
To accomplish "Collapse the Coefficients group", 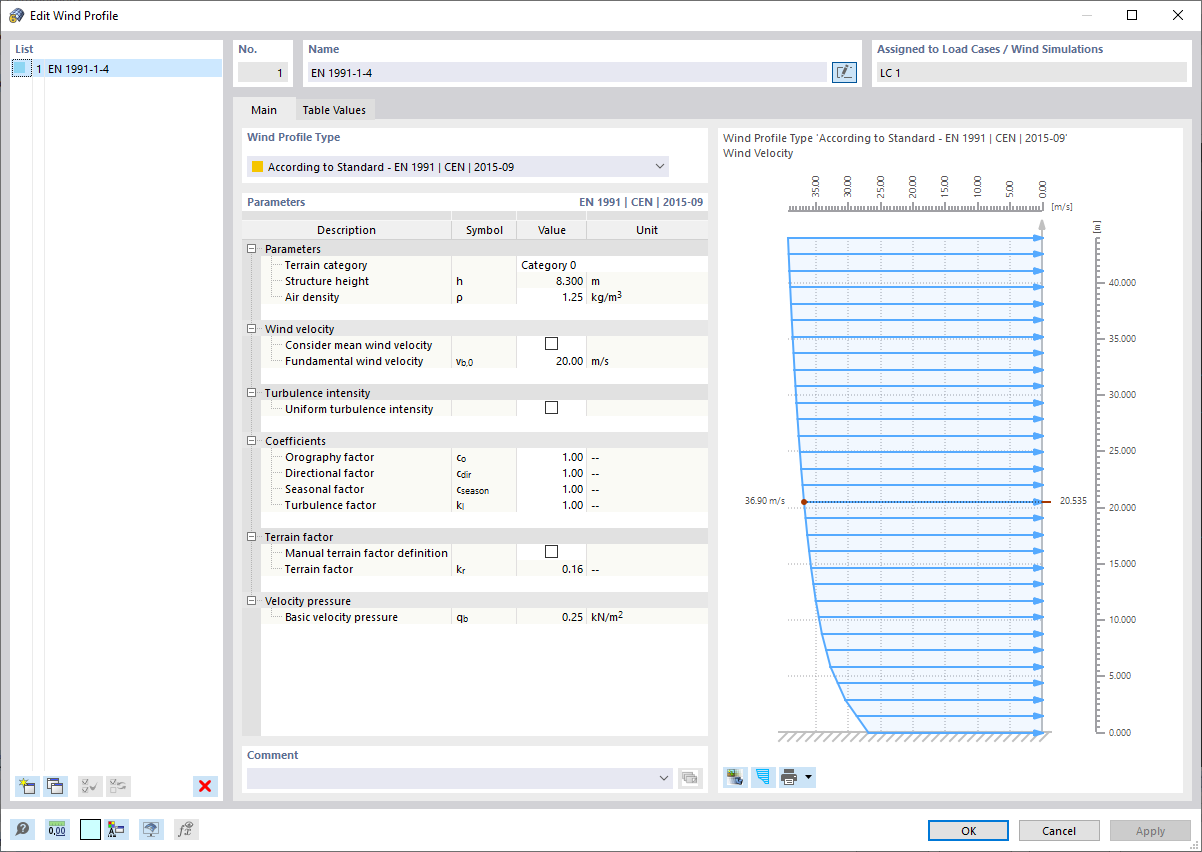I will (x=251, y=441).
